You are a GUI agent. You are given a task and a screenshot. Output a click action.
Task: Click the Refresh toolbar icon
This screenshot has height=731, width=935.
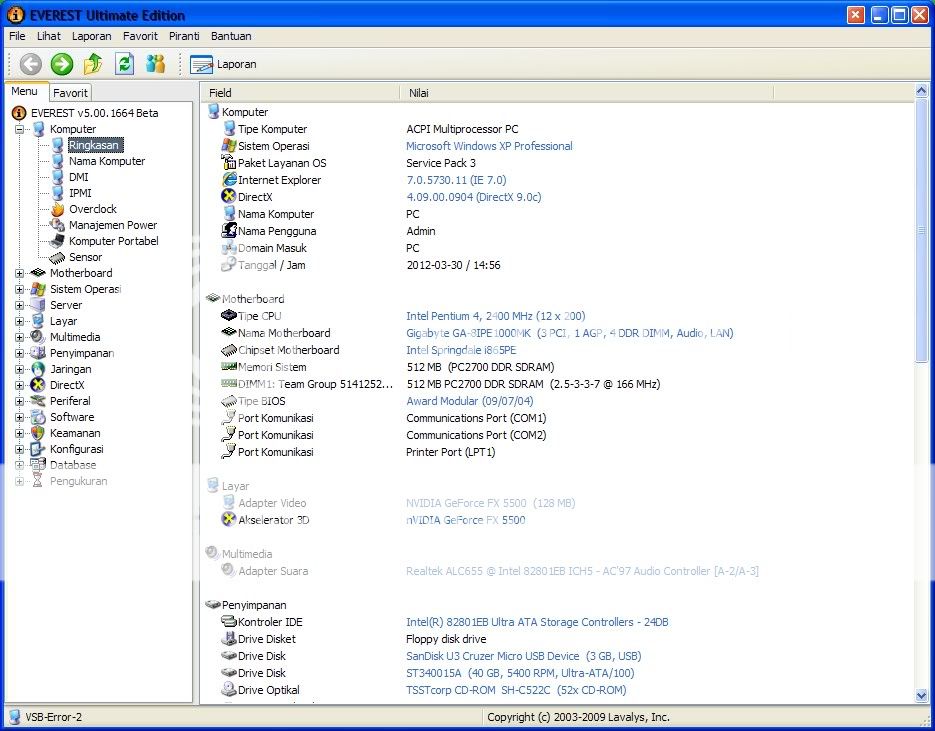124,63
